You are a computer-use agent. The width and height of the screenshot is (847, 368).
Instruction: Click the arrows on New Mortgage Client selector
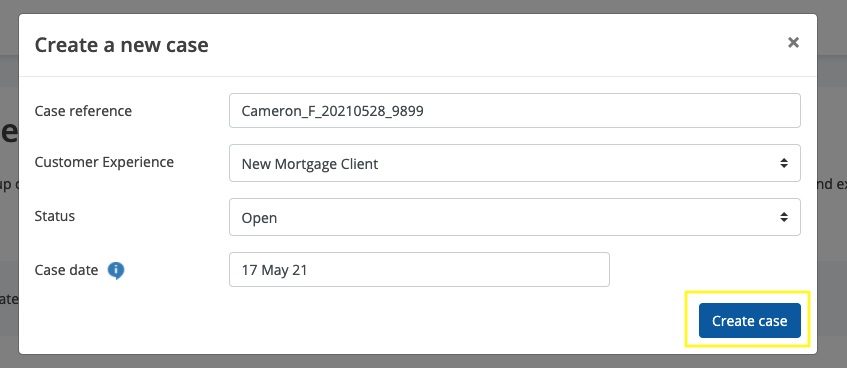point(784,163)
